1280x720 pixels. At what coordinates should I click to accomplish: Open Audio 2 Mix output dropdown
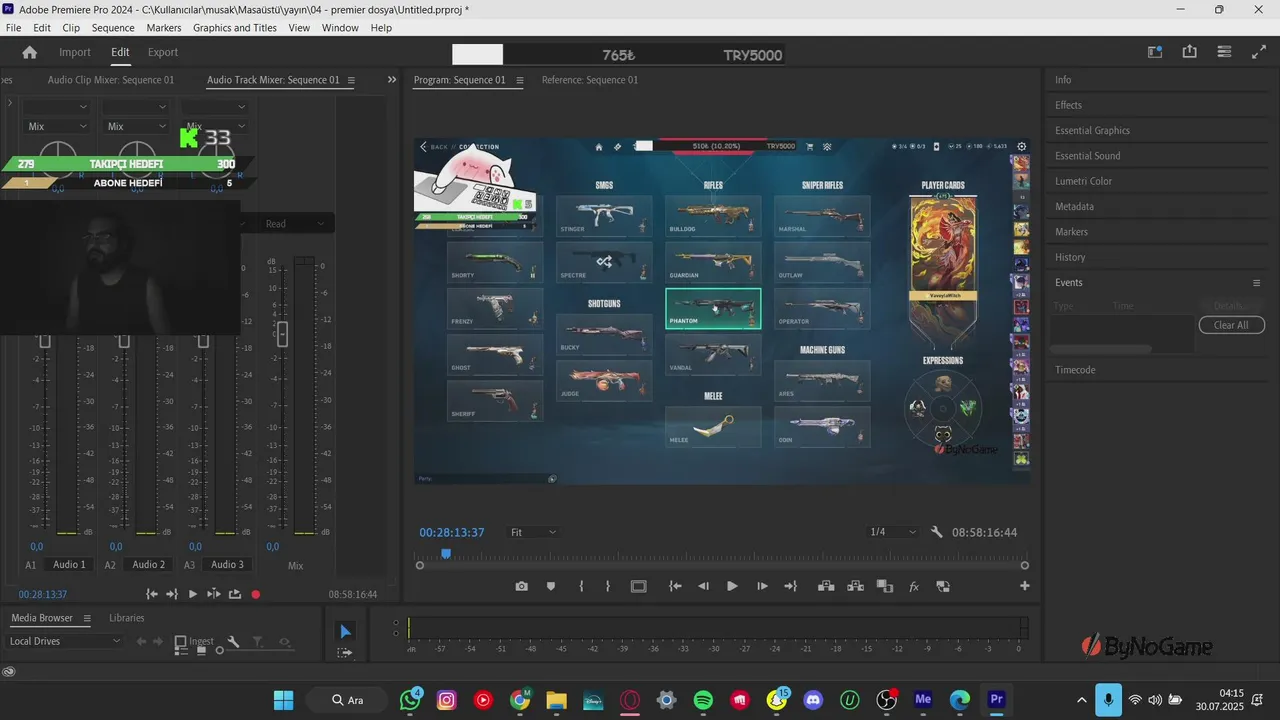pyautogui.click(x=136, y=126)
